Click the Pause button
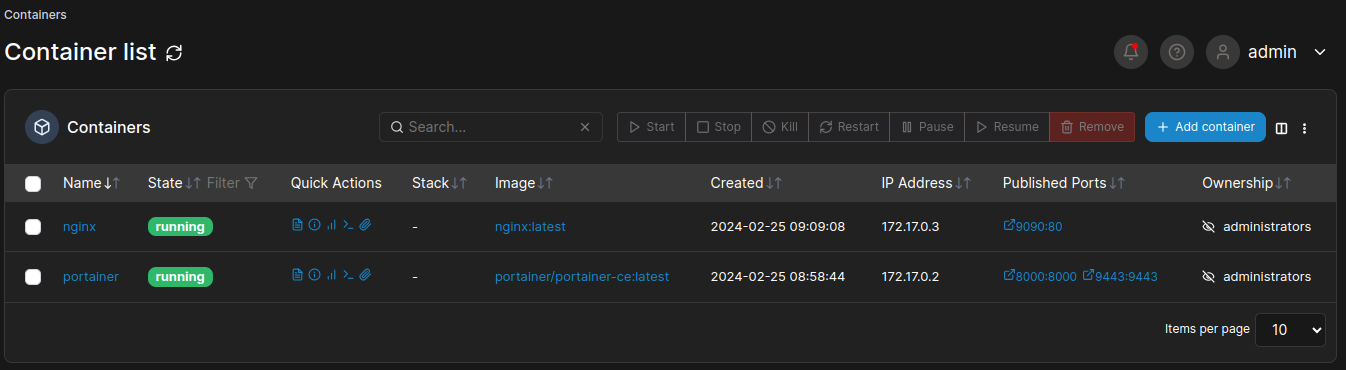1346x370 pixels. point(927,127)
